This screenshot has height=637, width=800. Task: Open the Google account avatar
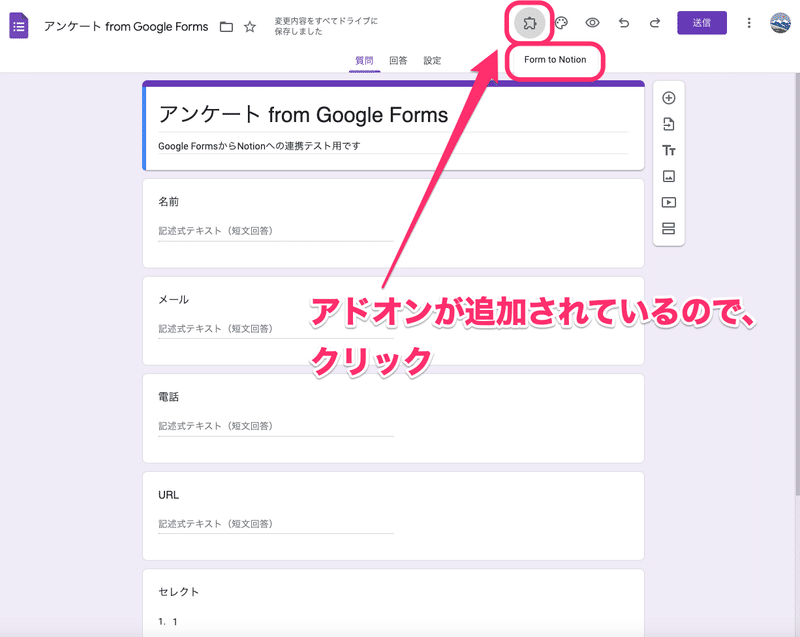pos(780,23)
